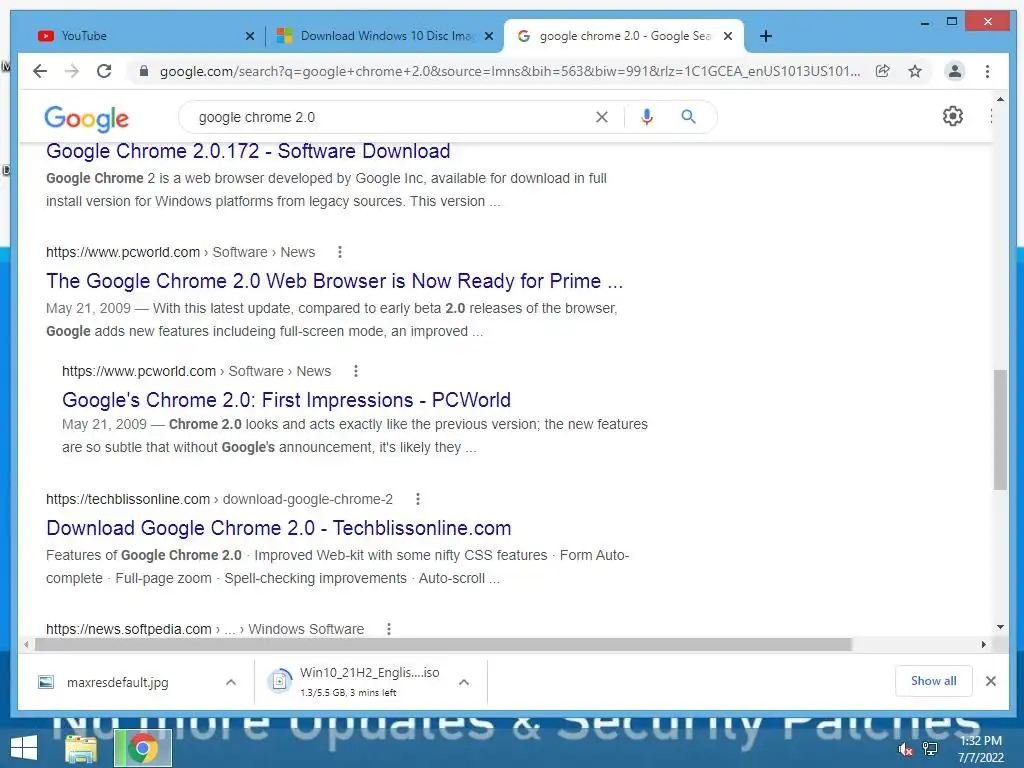
Task: Click the https://www.pcworld.com breadcrumb of first result
Action: tap(123, 252)
